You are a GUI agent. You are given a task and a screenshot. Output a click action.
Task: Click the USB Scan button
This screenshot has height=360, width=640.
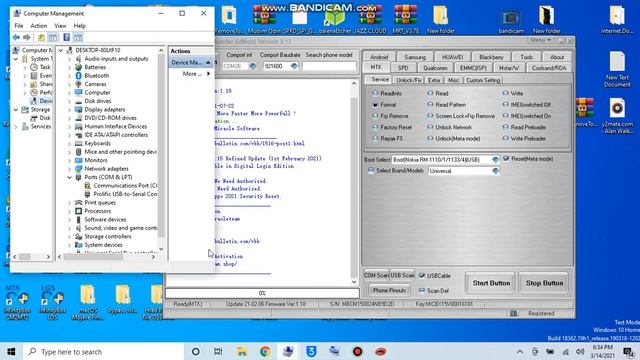pos(402,276)
